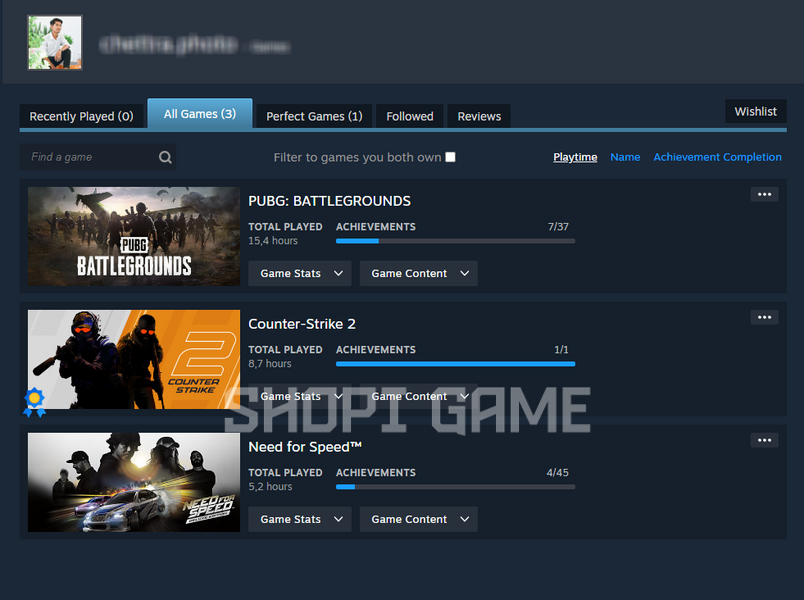This screenshot has height=600, width=804.
Task: Click the '5,2 hours' playtime text
Action: [271, 487]
